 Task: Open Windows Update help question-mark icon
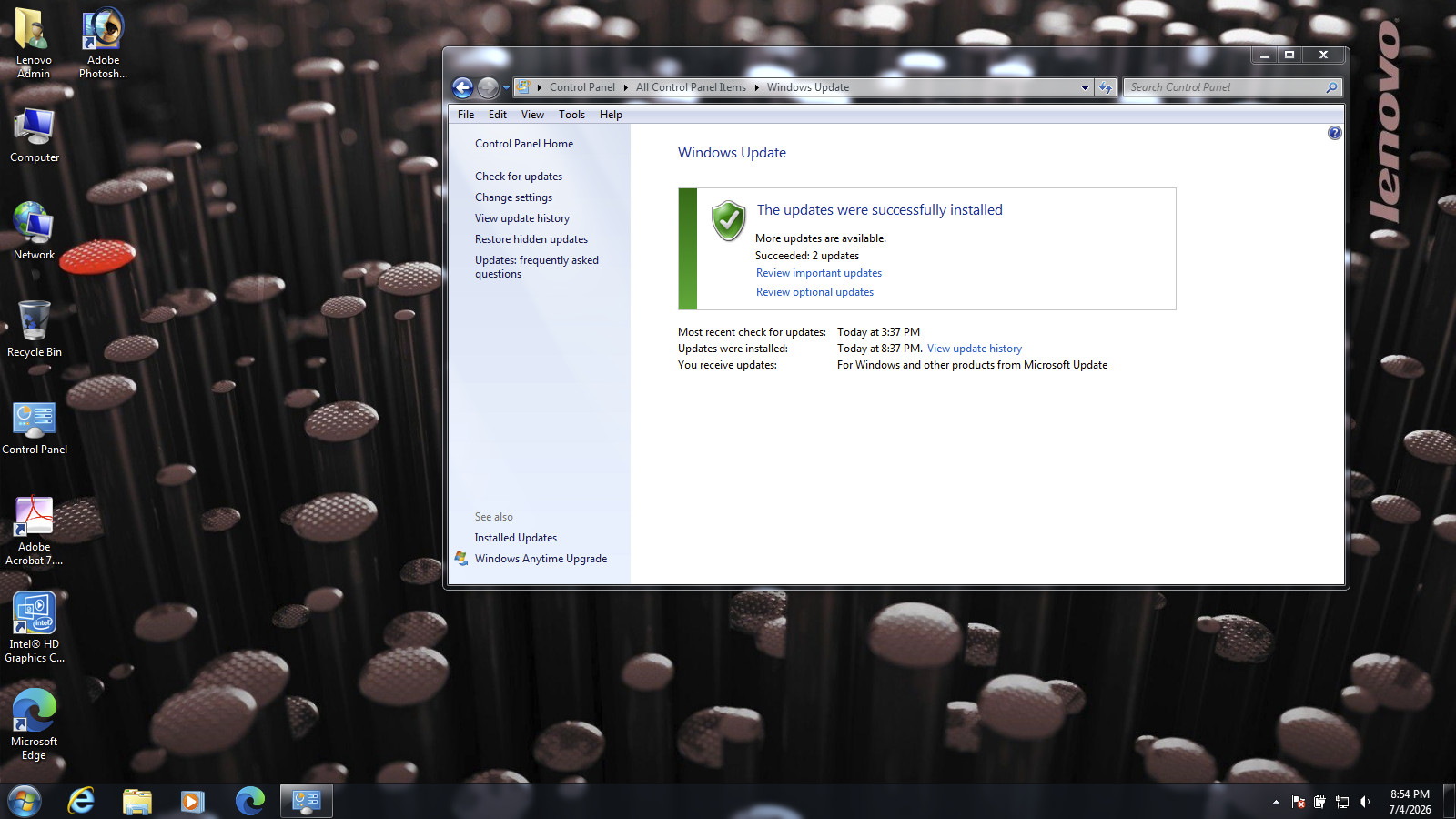(1334, 133)
